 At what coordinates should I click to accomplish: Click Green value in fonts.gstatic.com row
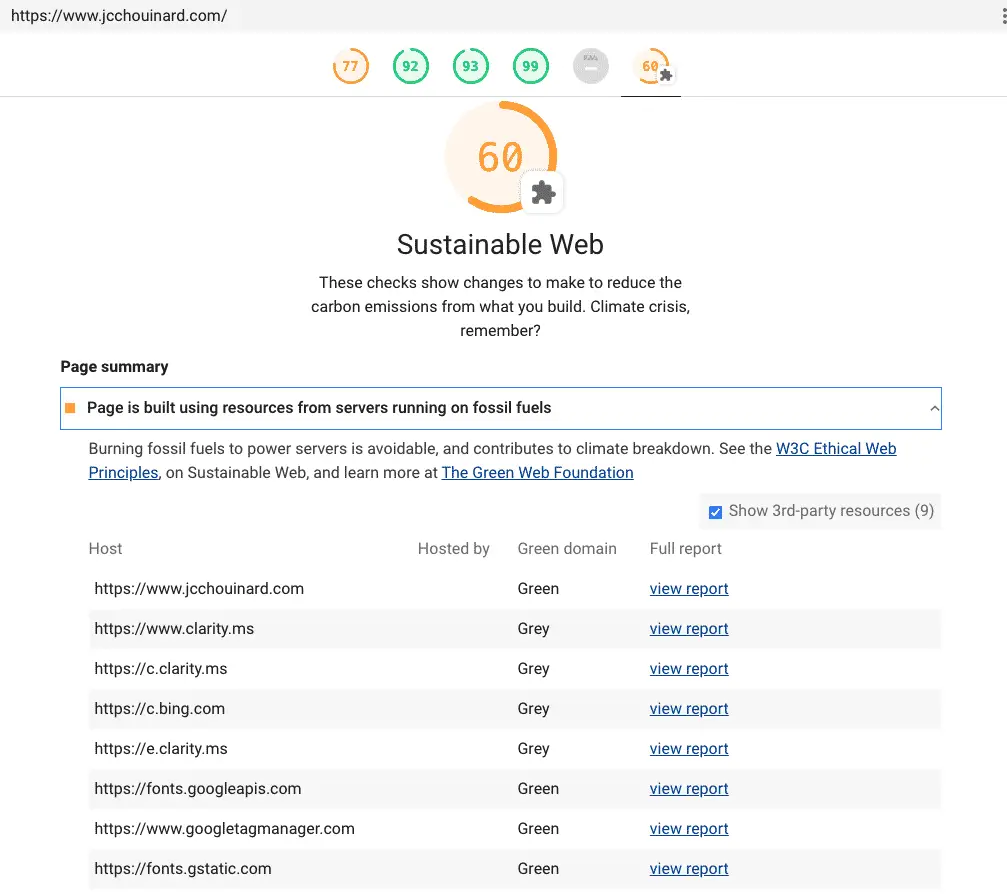(x=538, y=868)
